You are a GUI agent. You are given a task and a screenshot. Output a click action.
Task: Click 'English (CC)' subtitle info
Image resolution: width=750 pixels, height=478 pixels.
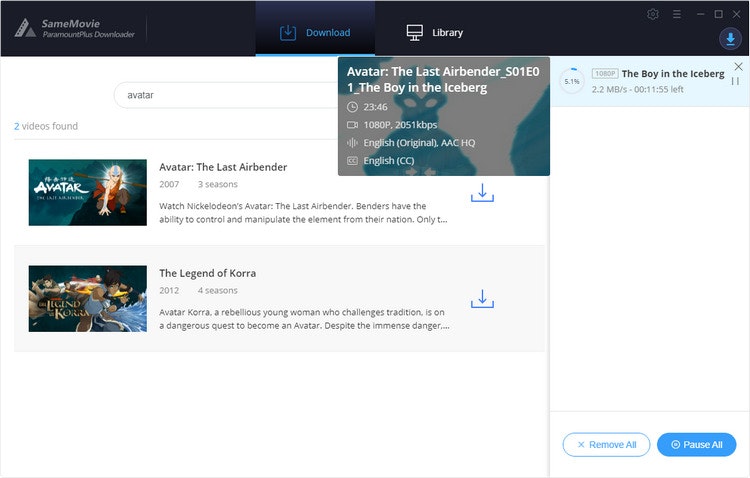pyautogui.click(x=389, y=161)
